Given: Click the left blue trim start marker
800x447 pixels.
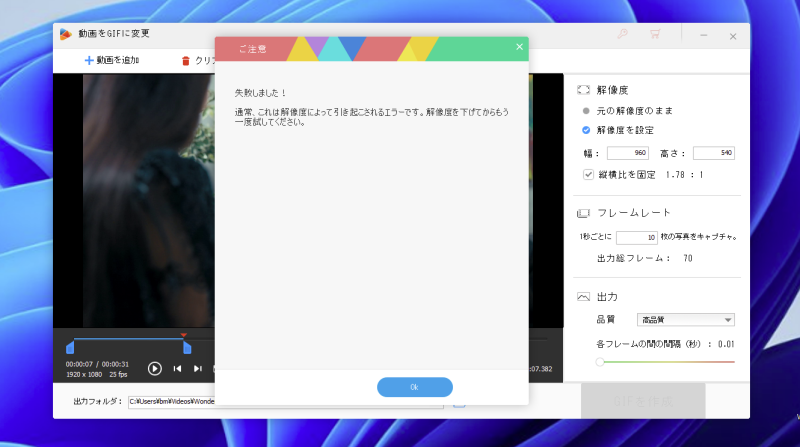Looking at the screenshot, I should tap(70, 347).
